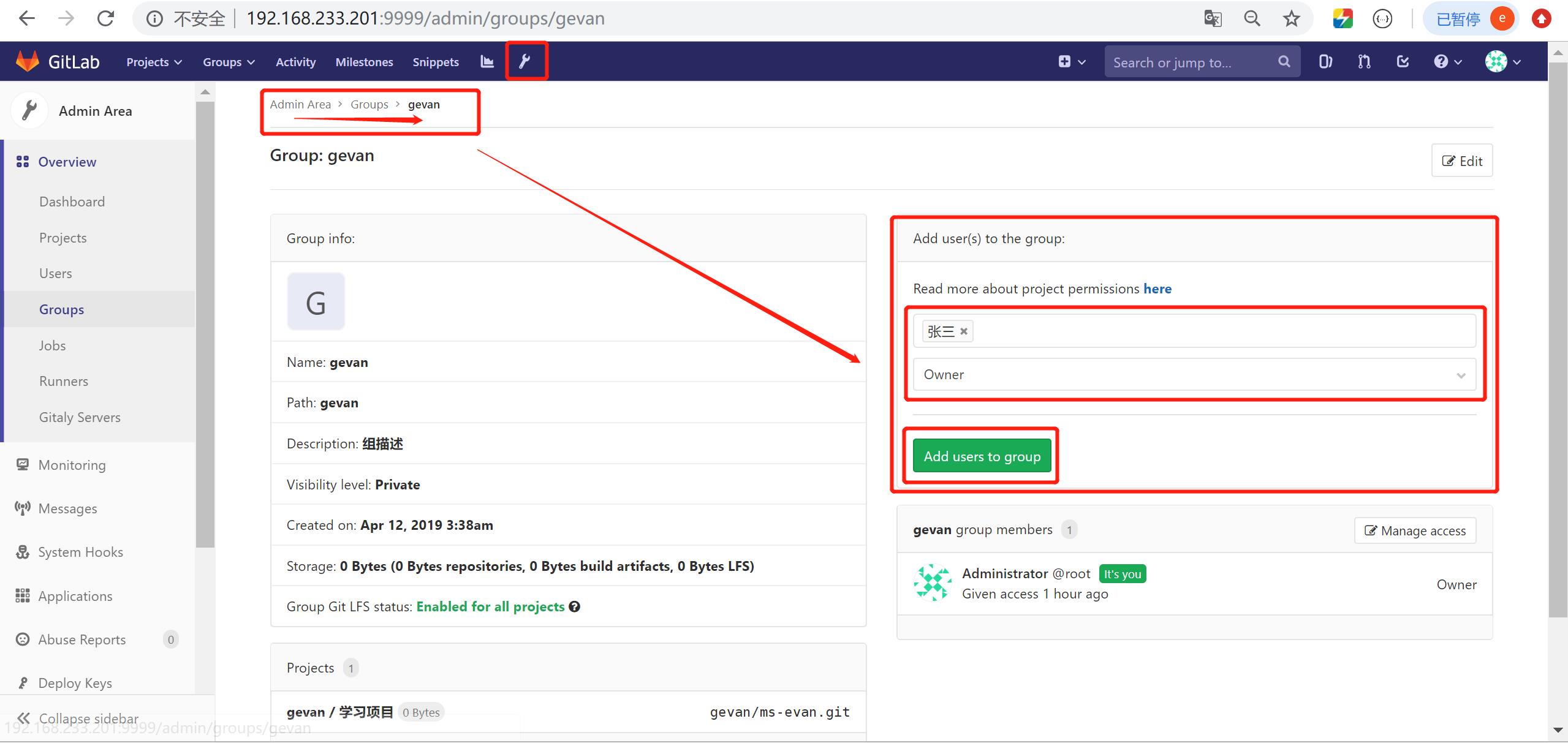Click the Add users to group button
1568x743 pixels.
click(982, 456)
